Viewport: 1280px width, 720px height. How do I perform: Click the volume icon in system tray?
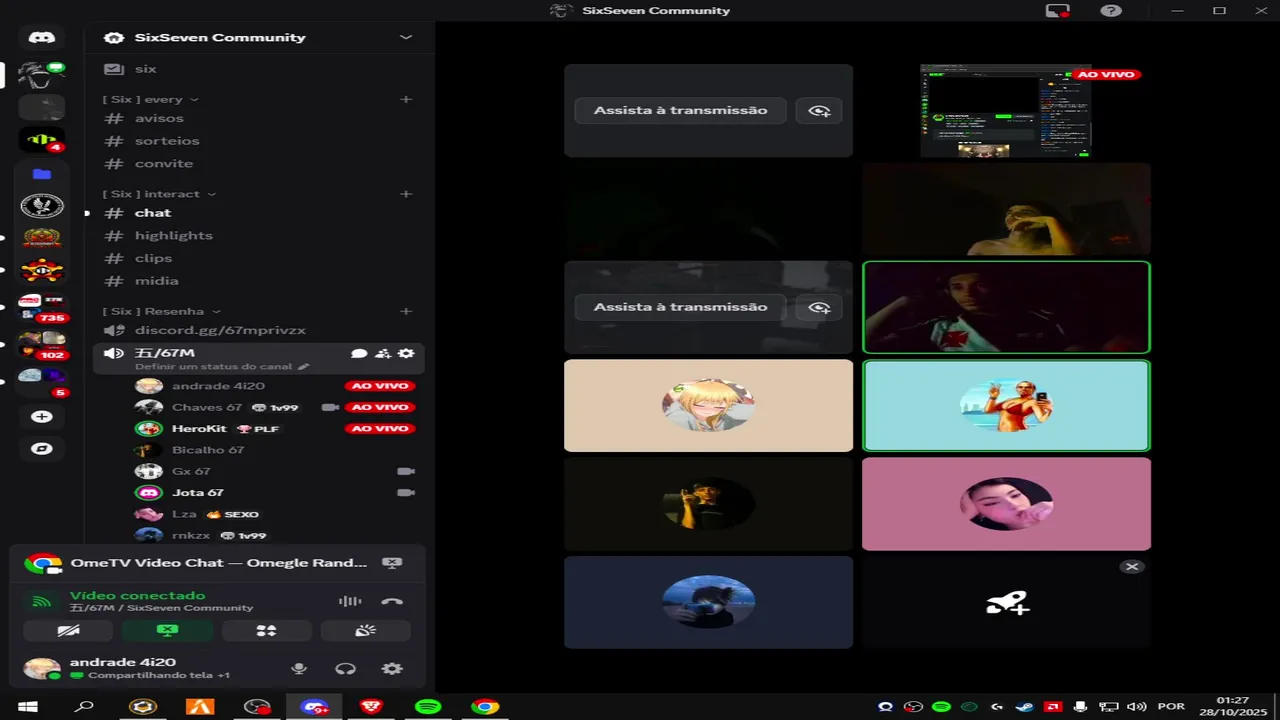(x=1136, y=707)
